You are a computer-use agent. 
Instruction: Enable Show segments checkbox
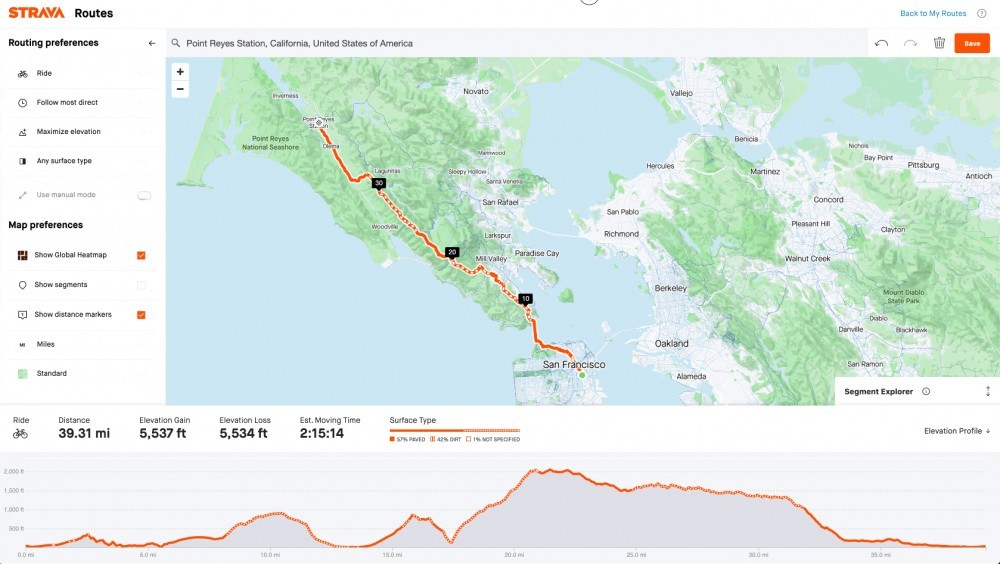coord(142,285)
